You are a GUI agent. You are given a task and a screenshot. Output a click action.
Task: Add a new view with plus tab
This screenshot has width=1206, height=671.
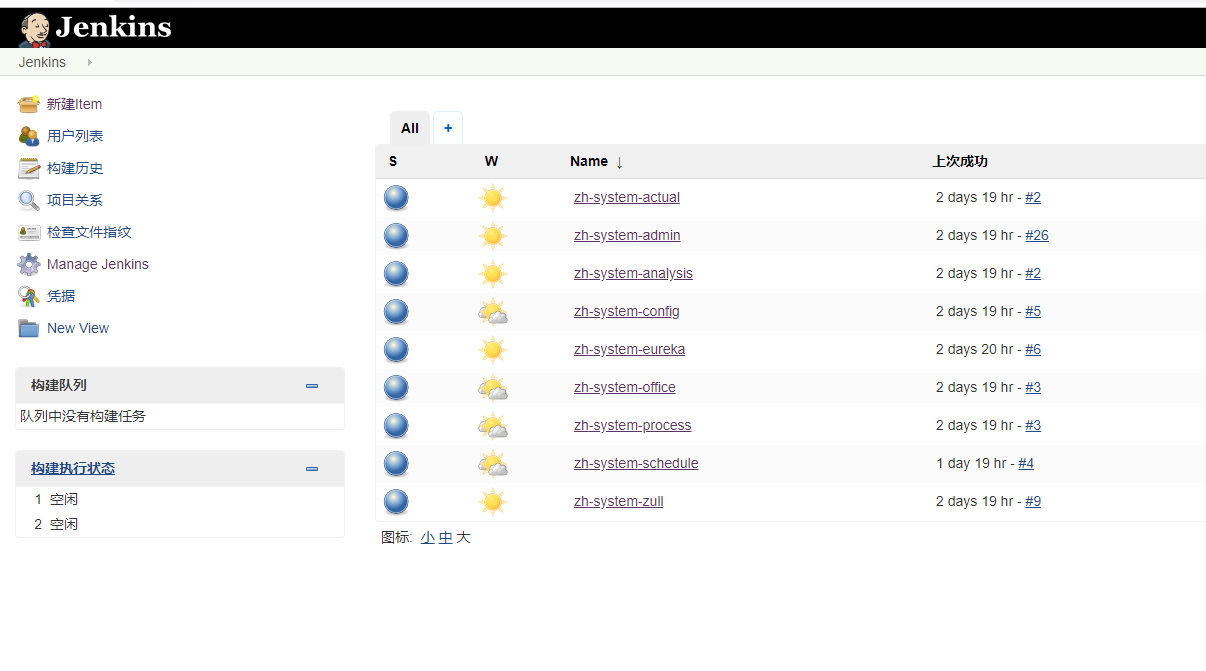click(x=448, y=128)
